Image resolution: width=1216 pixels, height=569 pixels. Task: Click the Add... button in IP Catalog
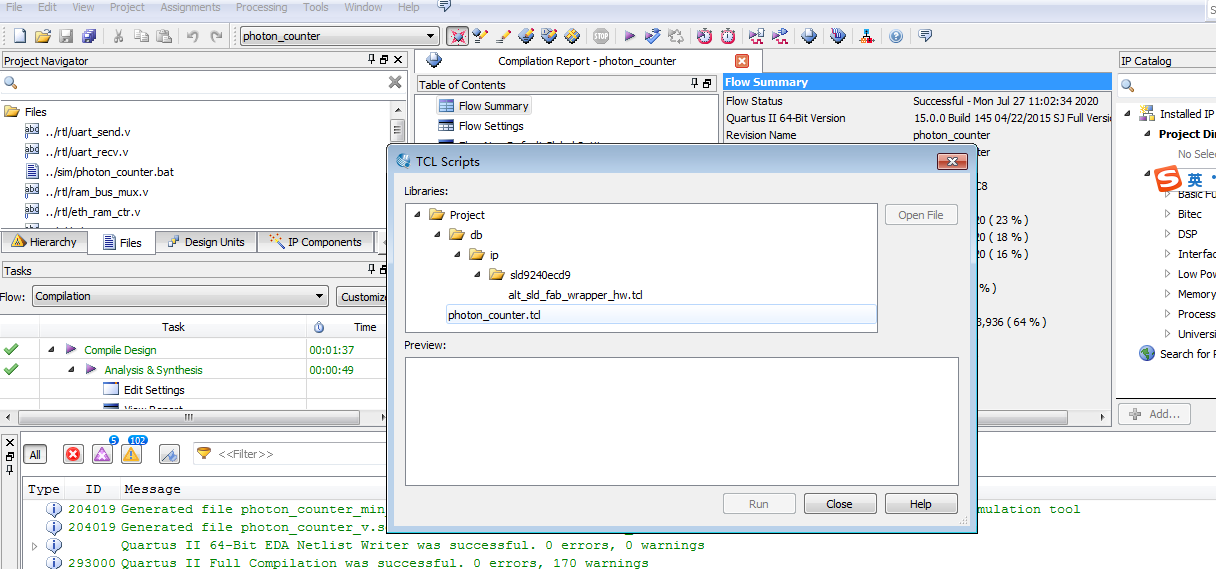point(1155,414)
